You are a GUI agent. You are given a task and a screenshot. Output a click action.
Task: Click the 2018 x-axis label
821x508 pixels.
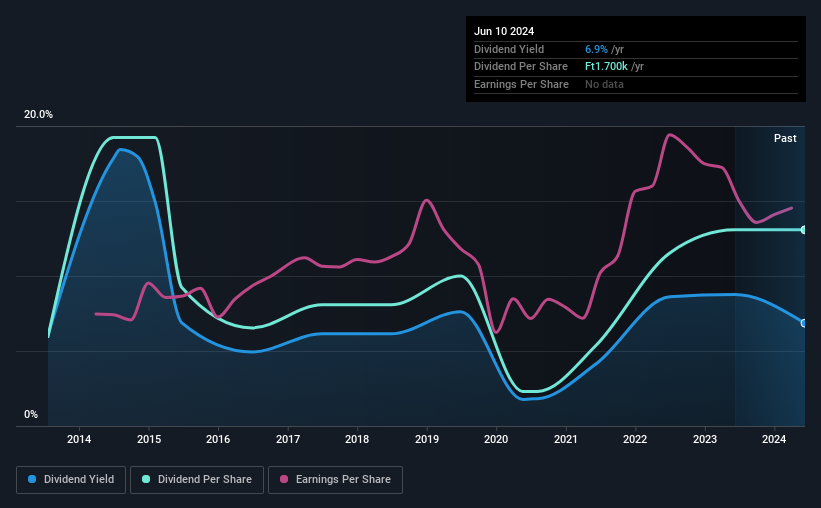pyautogui.click(x=357, y=439)
